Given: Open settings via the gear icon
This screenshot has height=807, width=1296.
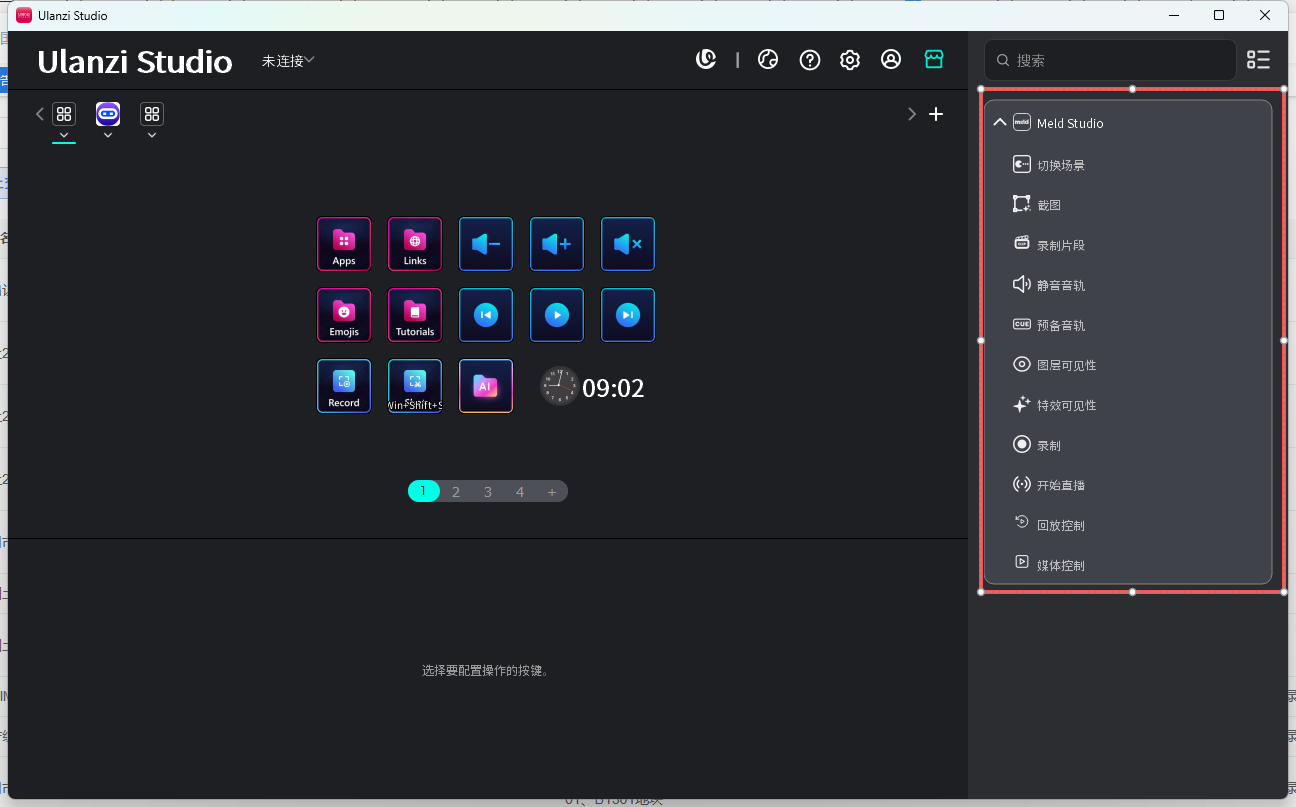Looking at the screenshot, I should pos(849,60).
